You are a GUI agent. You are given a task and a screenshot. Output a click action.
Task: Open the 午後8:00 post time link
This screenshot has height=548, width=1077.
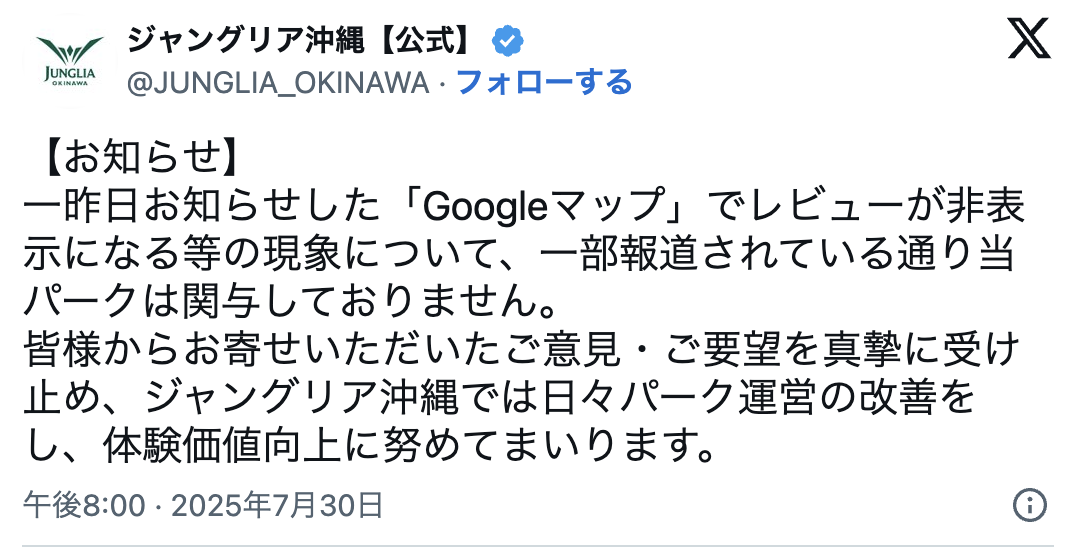[x=84, y=505]
